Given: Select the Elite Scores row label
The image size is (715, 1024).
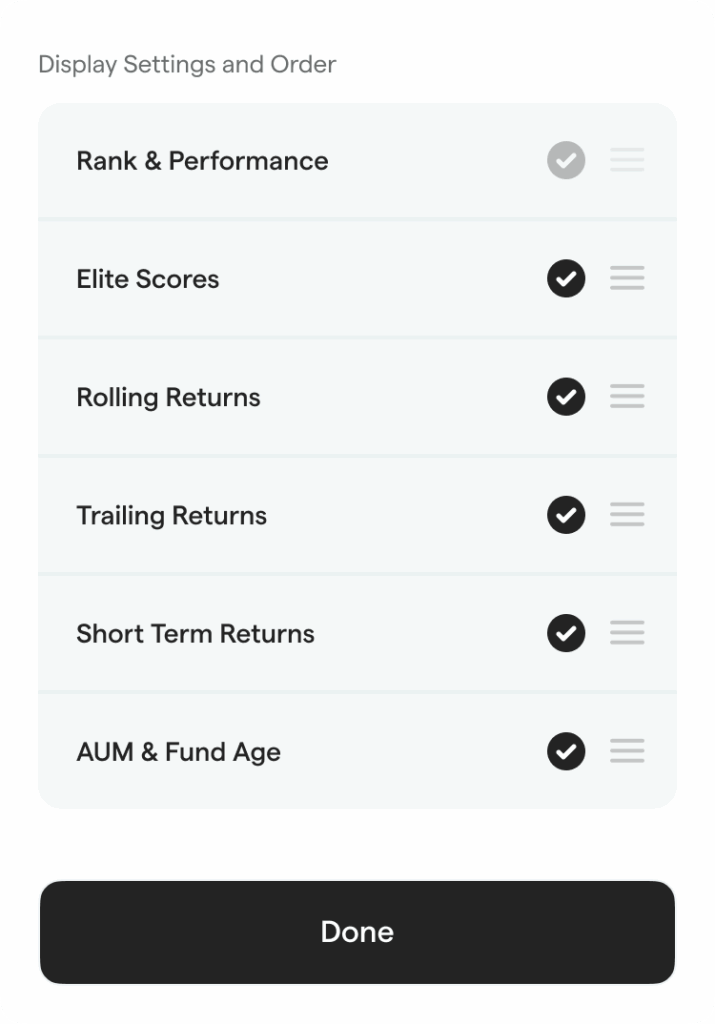Looking at the screenshot, I should (147, 279).
